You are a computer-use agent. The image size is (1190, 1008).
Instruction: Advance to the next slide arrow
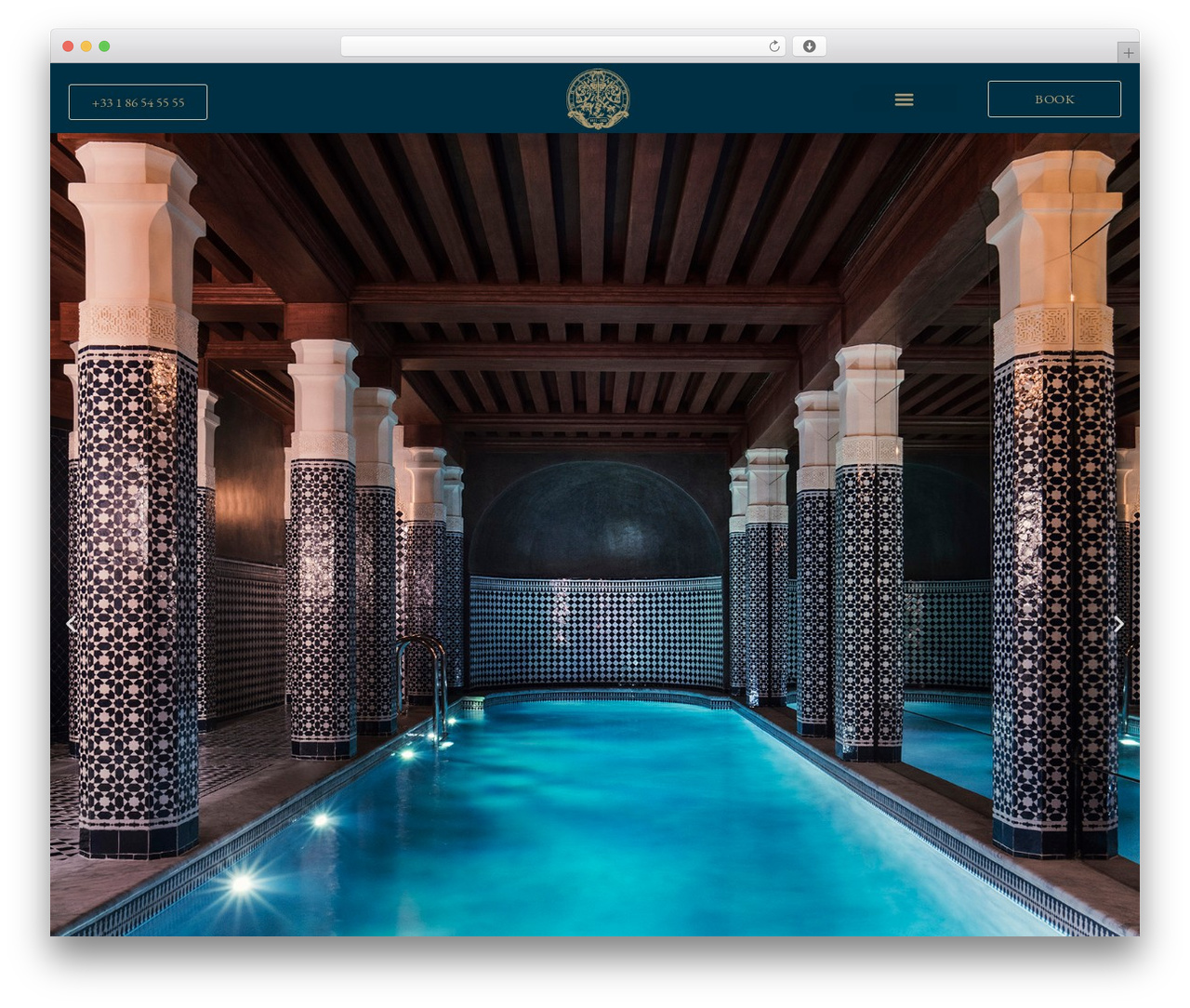point(1118,624)
